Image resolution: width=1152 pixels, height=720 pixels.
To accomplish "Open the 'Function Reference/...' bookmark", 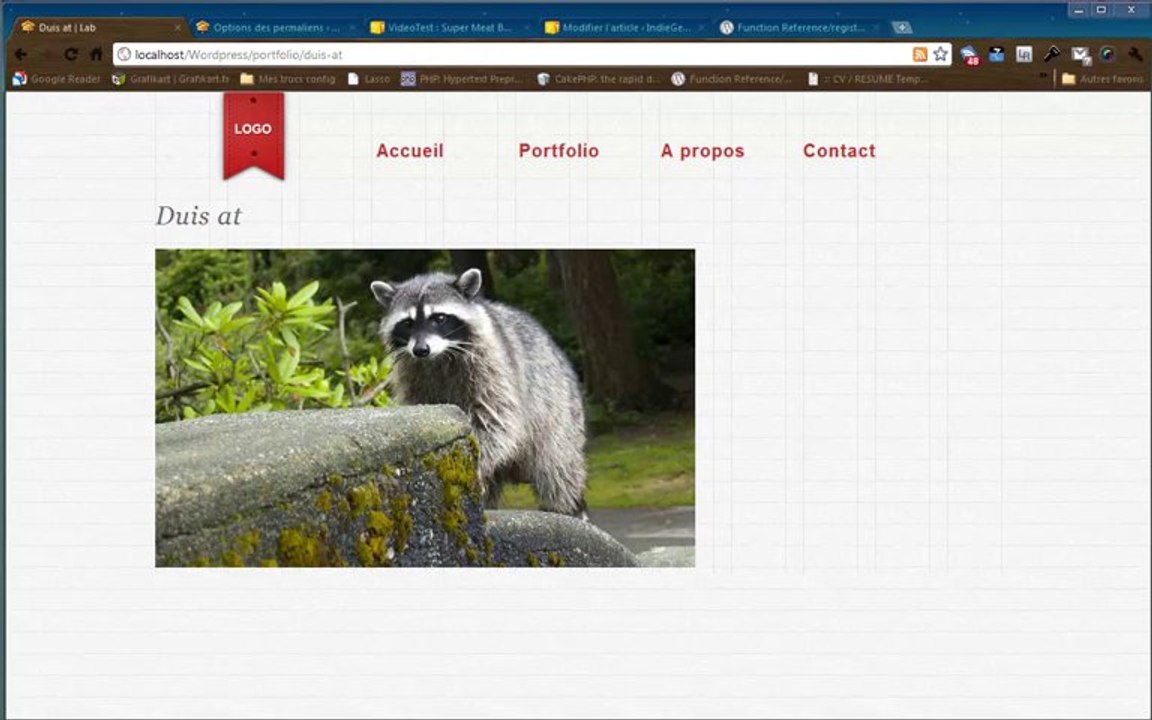I will pos(732,79).
